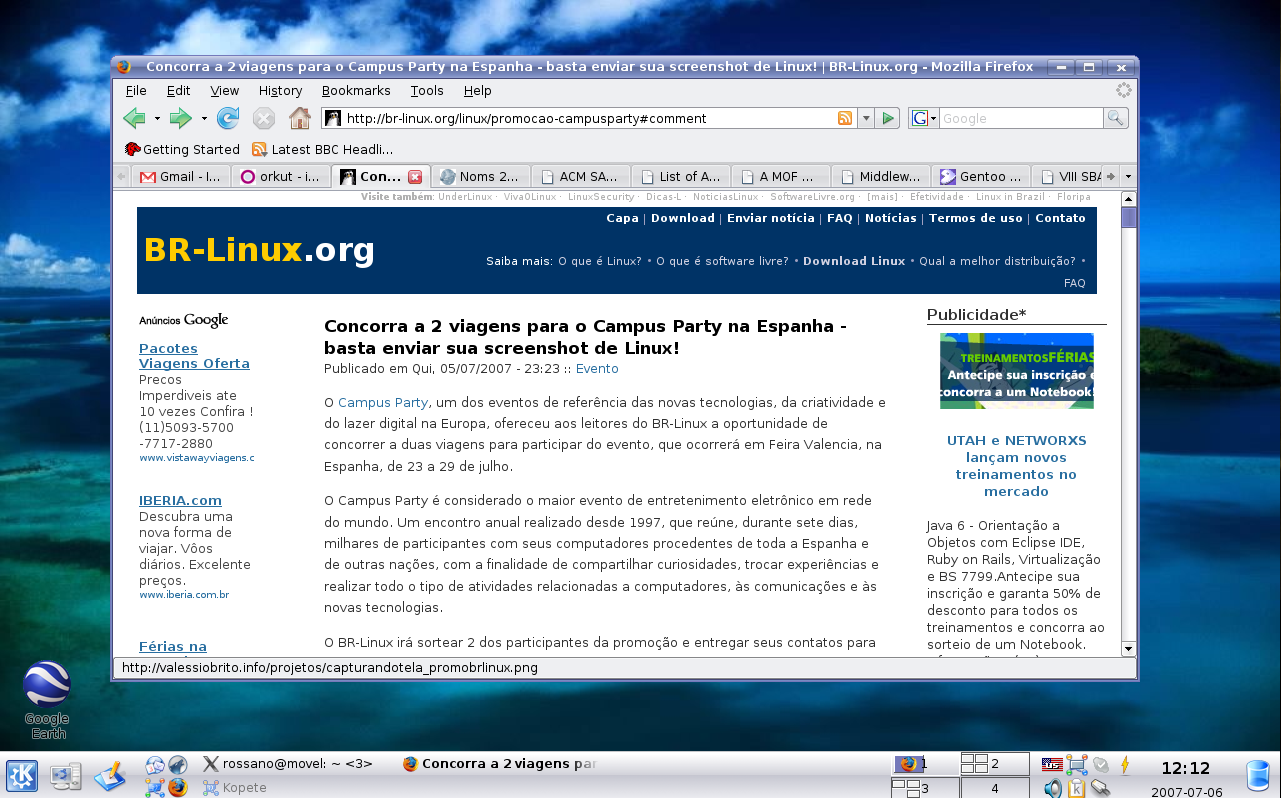
Task: Click the scrollbar down arrow
Action: click(x=1129, y=649)
